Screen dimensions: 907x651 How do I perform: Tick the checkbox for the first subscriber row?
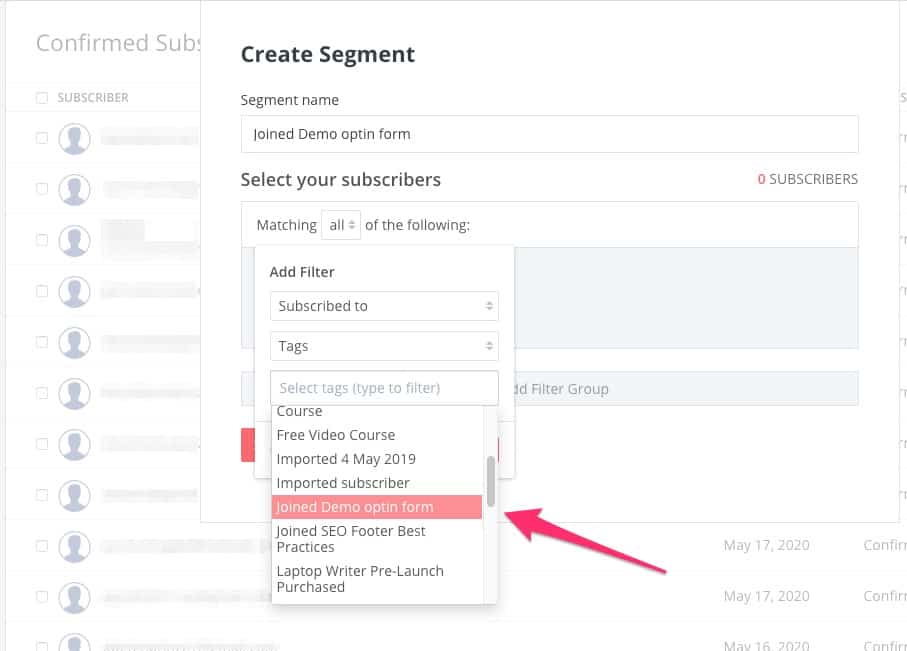(x=42, y=139)
